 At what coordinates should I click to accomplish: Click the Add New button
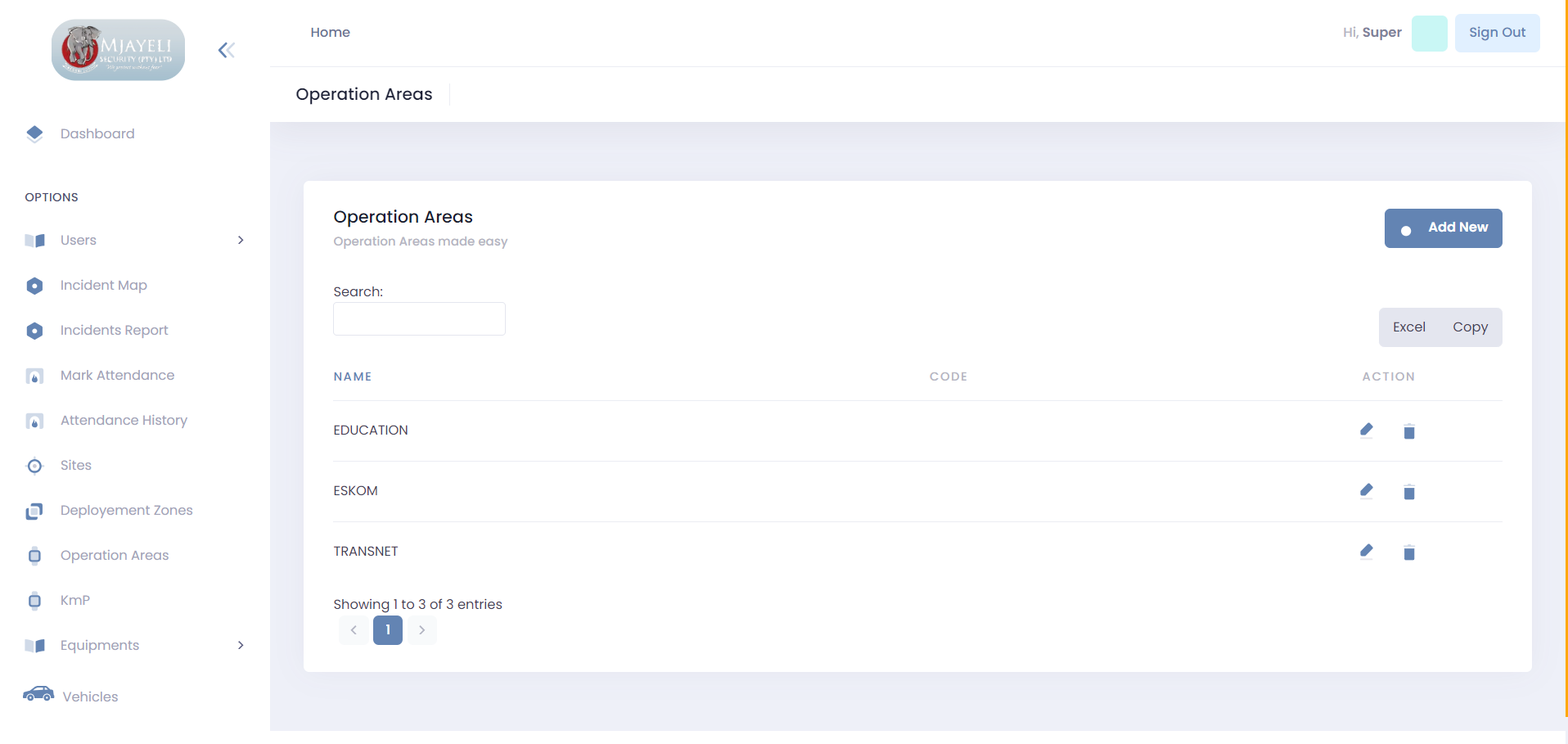tap(1443, 228)
